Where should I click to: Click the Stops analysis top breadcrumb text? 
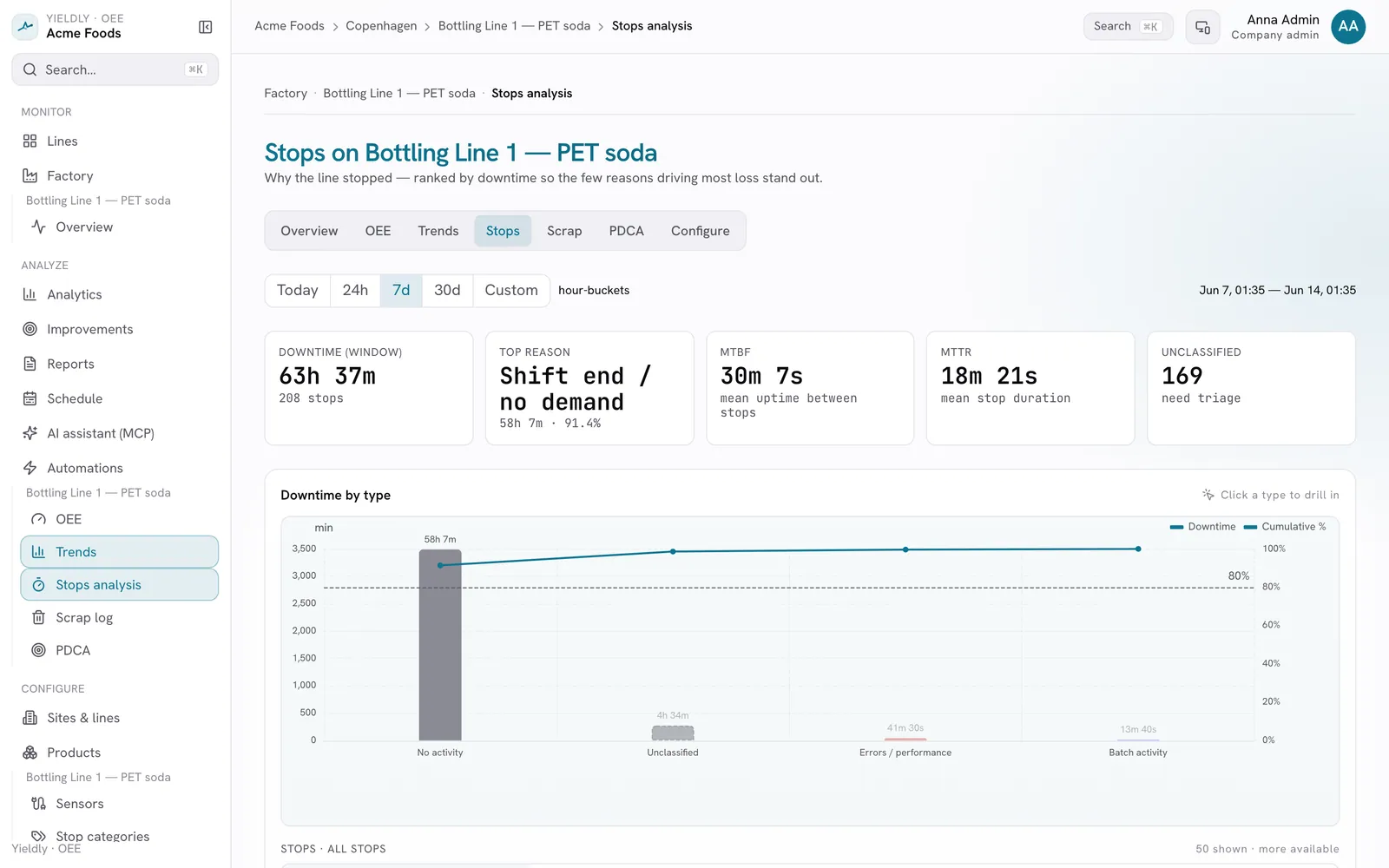pyautogui.click(x=652, y=26)
